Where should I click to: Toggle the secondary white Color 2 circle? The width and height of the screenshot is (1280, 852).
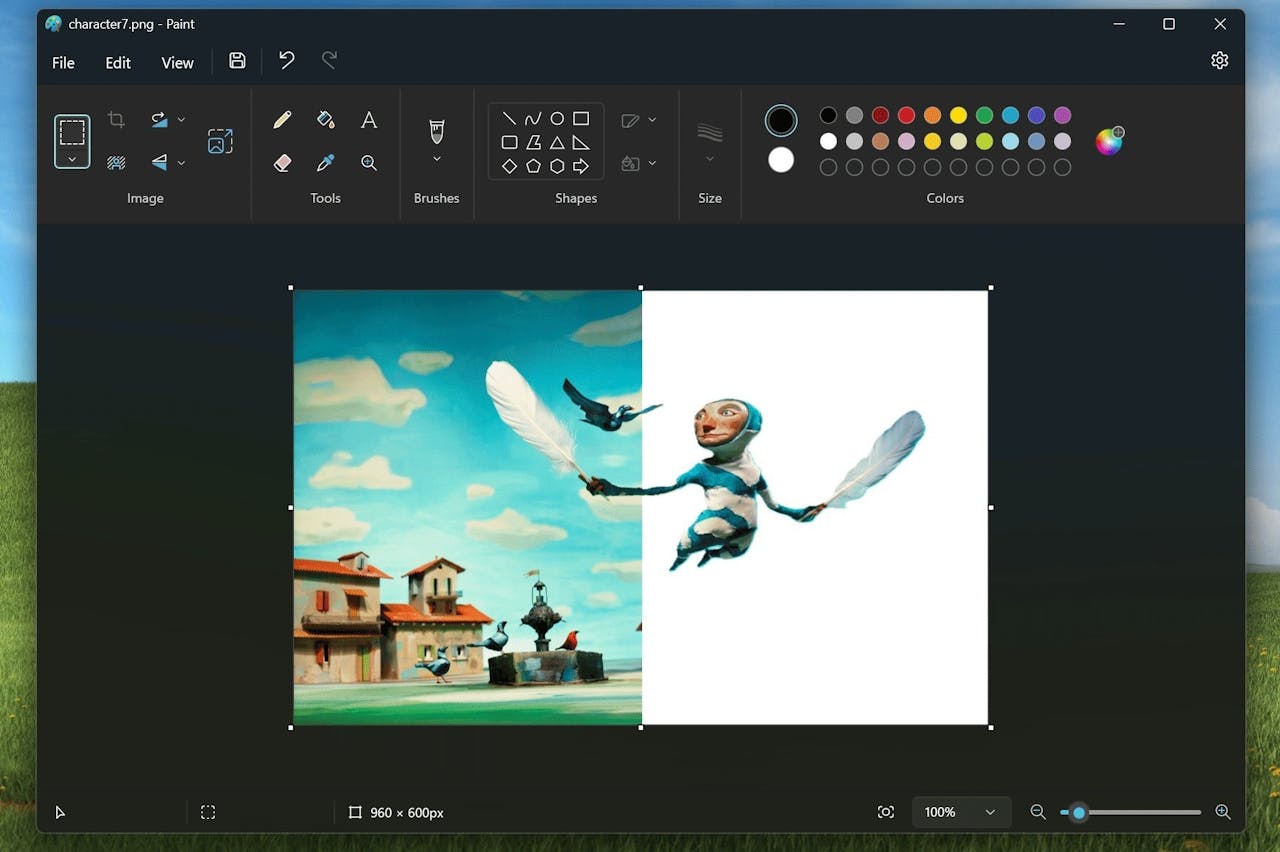coord(781,160)
